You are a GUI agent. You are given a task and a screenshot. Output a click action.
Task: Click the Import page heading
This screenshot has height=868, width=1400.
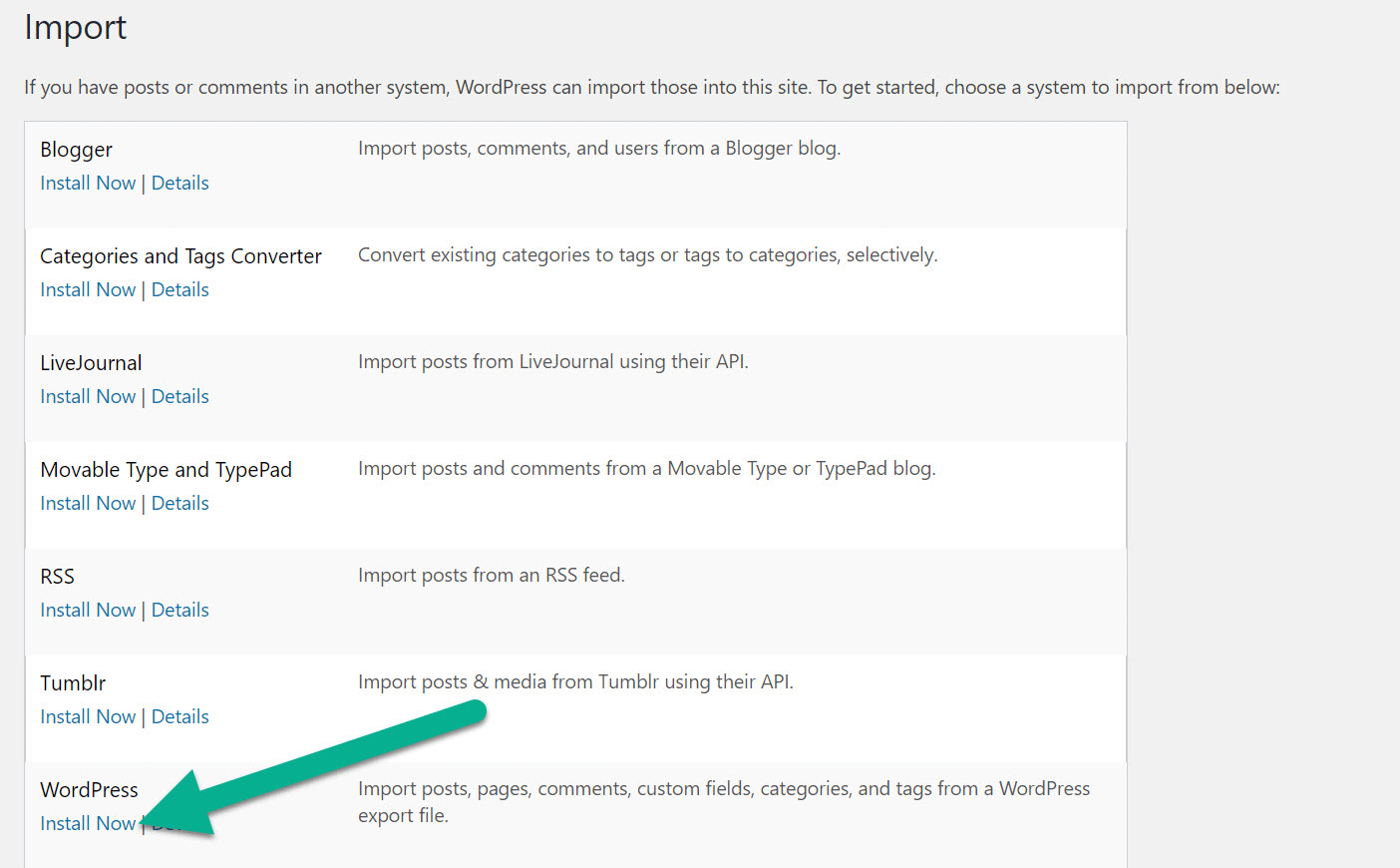[x=75, y=28]
